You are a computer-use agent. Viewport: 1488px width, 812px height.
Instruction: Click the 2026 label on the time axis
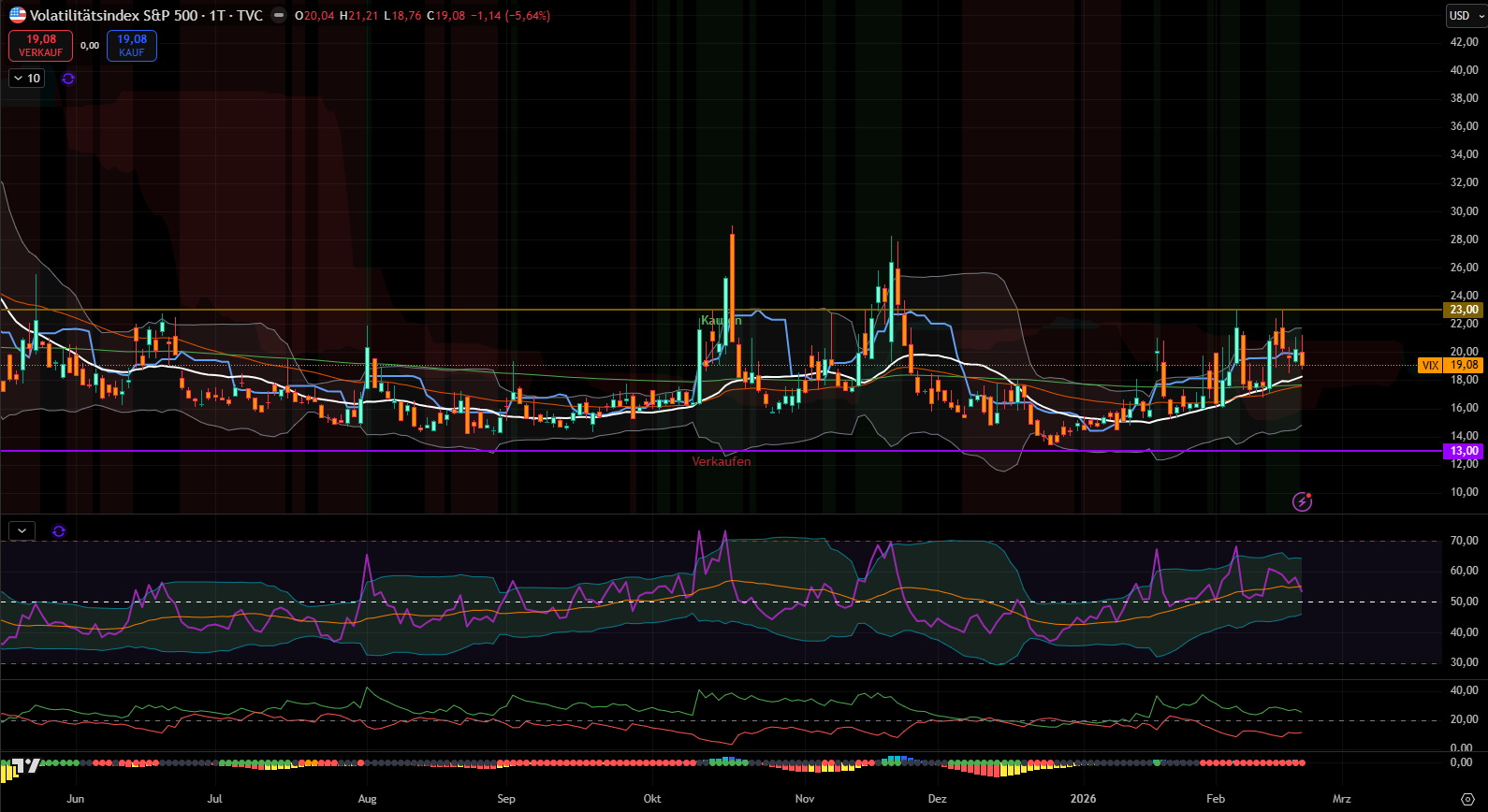pyautogui.click(x=1083, y=799)
